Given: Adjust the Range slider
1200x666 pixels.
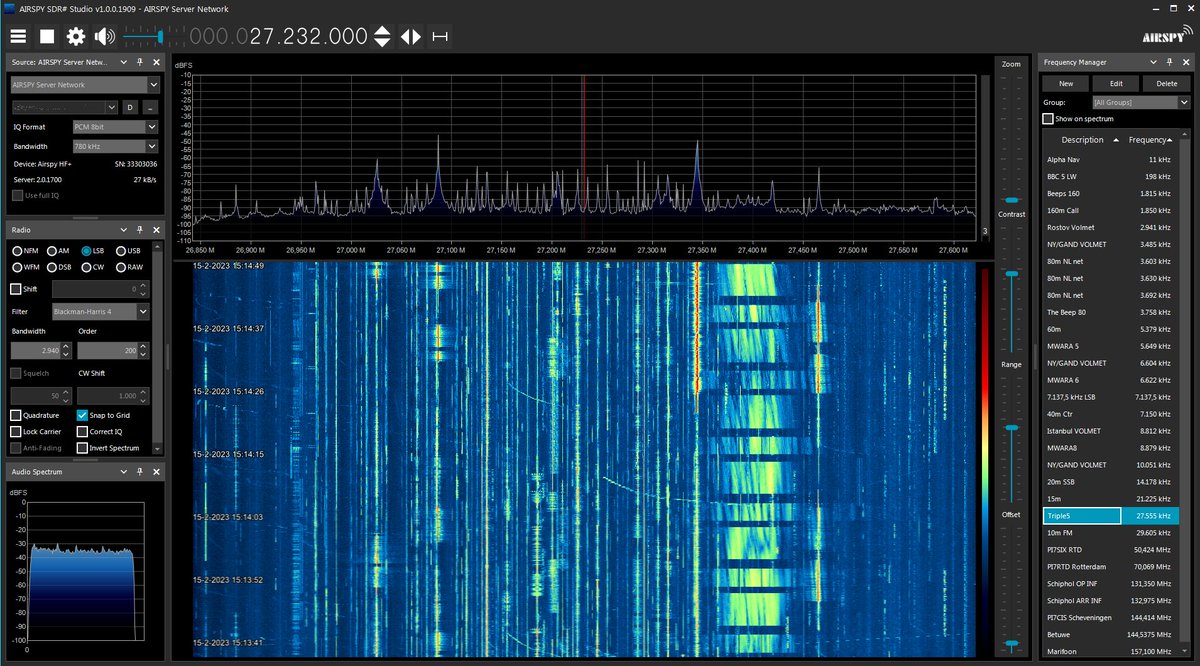Looking at the screenshot, I should coord(1011,427).
